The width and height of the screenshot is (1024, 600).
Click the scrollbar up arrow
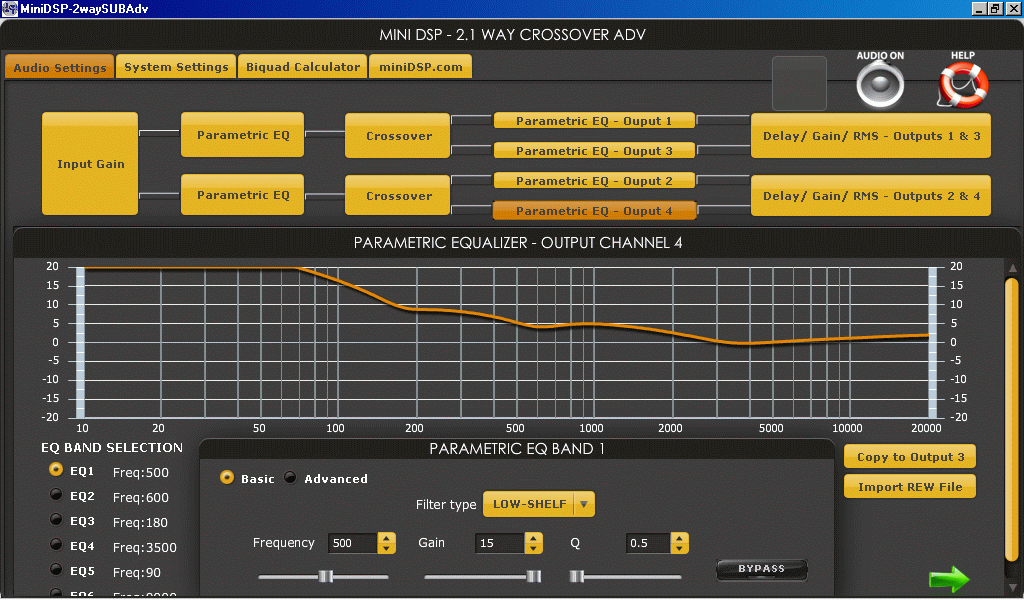(x=1012, y=268)
